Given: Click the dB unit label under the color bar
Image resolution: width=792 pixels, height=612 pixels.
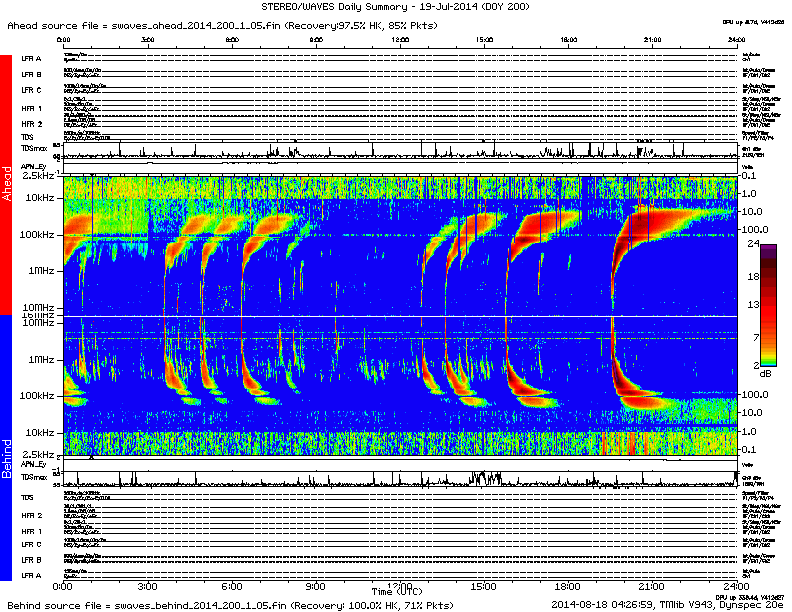Looking at the screenshot, I should point(765,374).
